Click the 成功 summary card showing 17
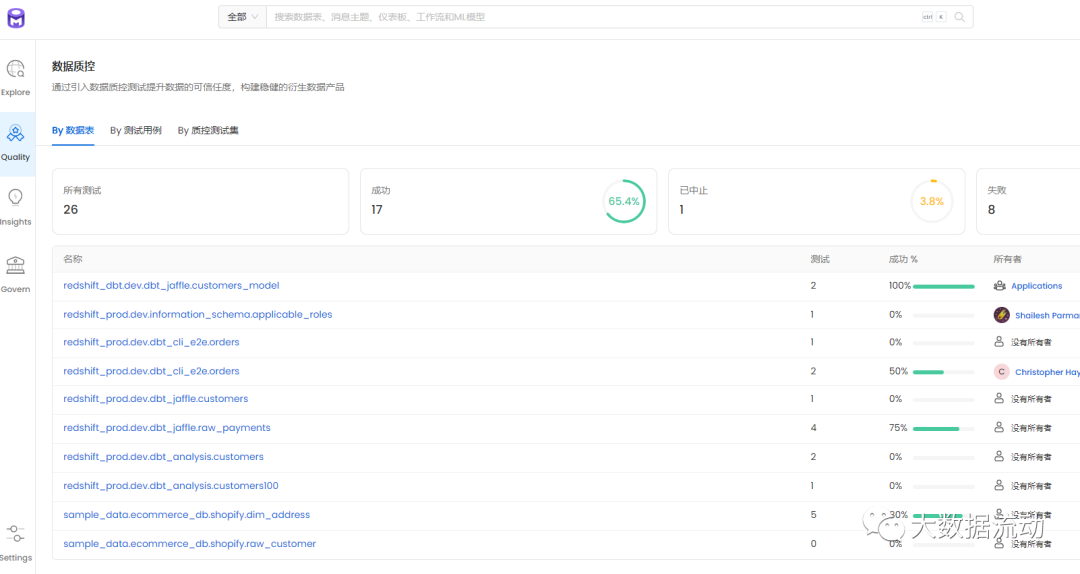Viewport: 1080px width, 574px height. pyautogui.click(x=508, y=201)
